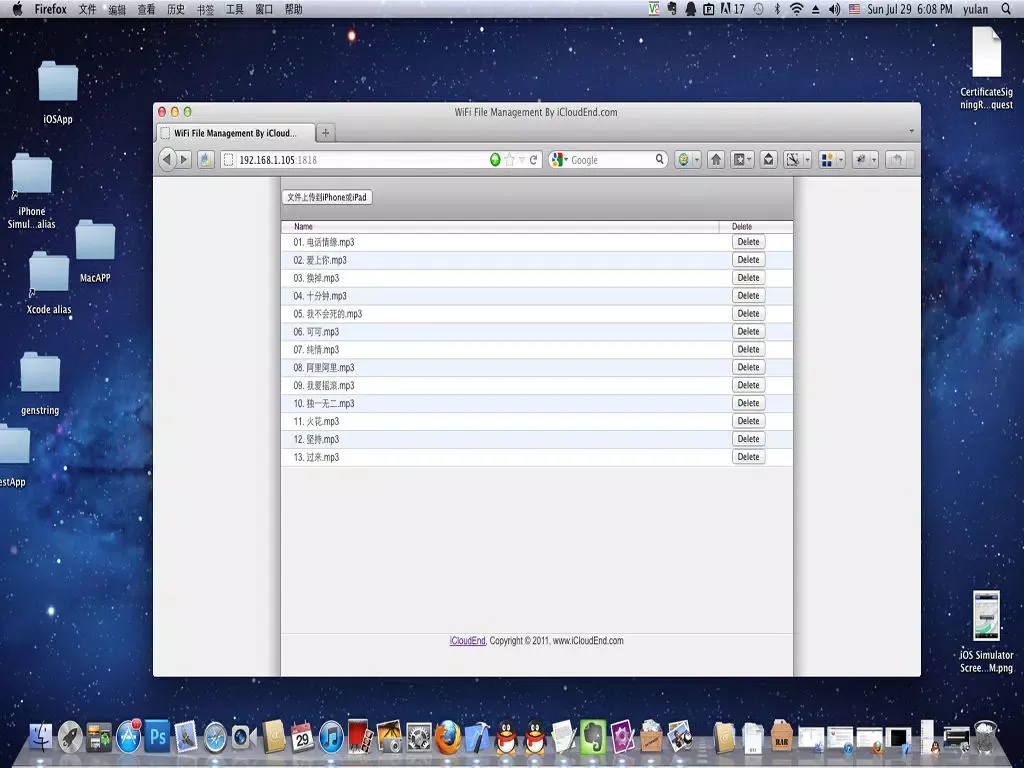The image size is (1024, 768).
Task: Open a new tab with plus button
Action: click(325, 133)
